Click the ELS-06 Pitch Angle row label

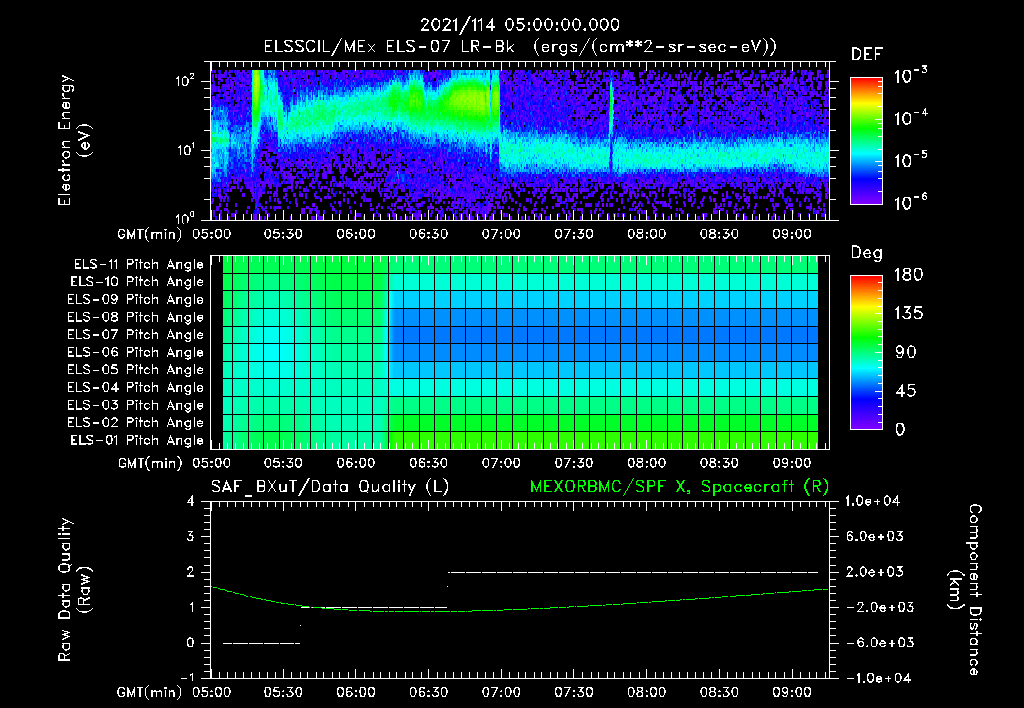click(x=136, y=352)
